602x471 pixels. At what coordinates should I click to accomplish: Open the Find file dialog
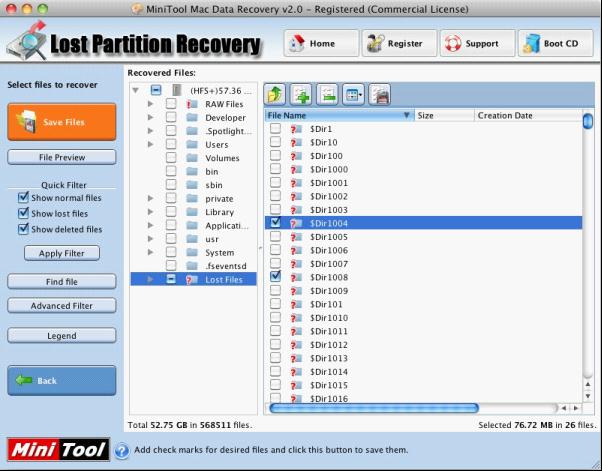62,282
